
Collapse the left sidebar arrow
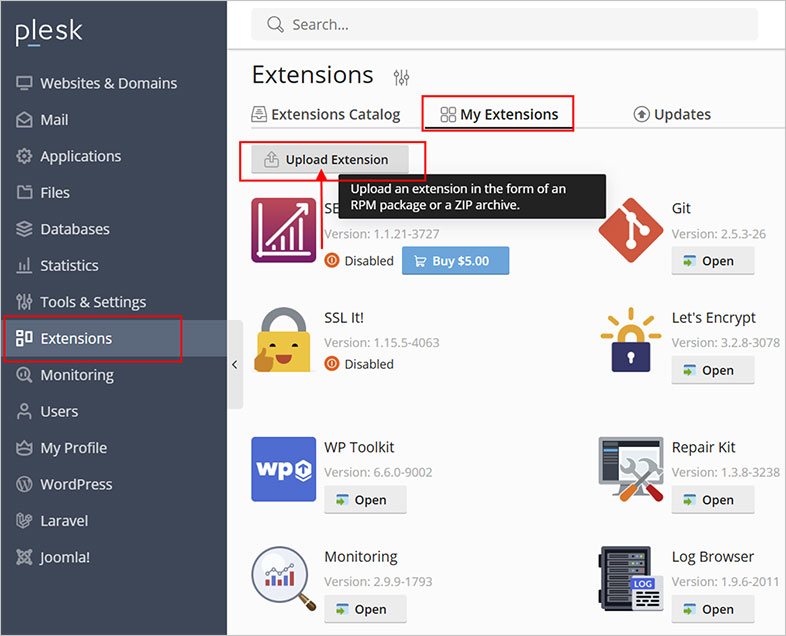(235, 365)
